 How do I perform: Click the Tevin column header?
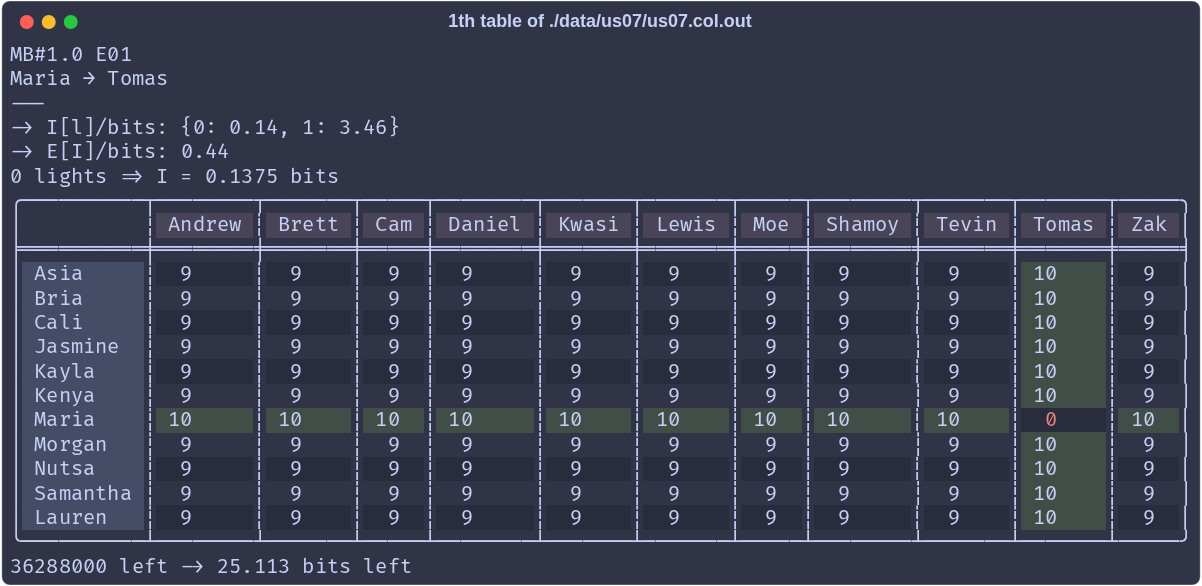click(x=966, y=224)
